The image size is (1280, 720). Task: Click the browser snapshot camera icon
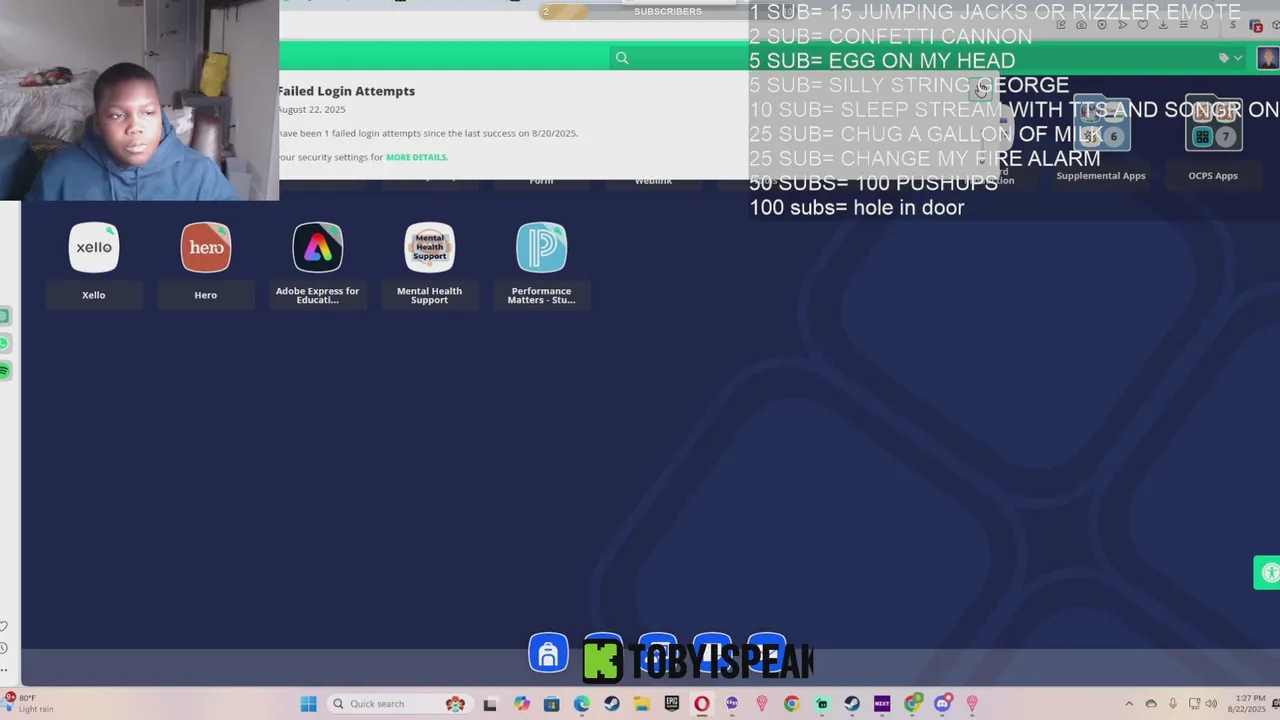(x=1081, y=25)
